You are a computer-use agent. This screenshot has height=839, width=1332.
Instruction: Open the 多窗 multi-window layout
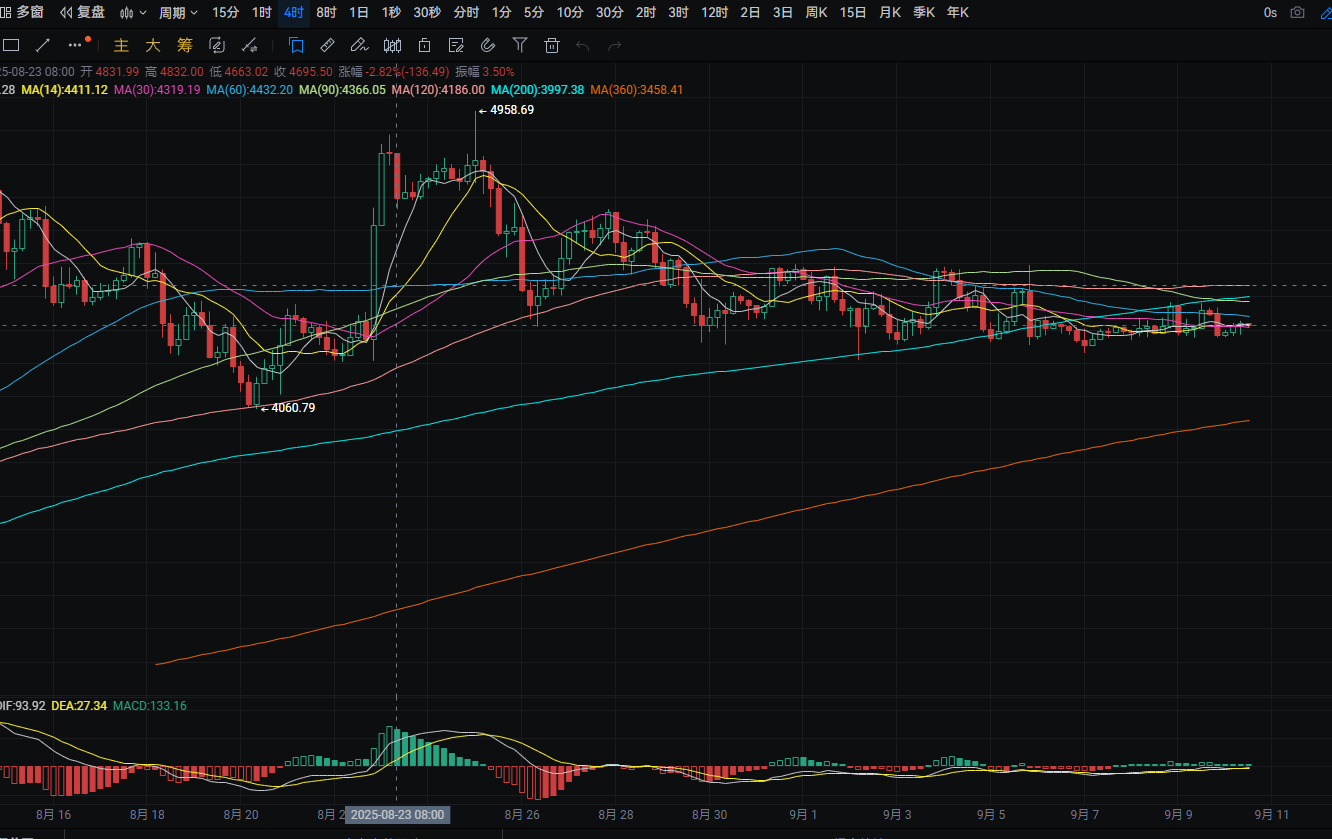(22, 13)
